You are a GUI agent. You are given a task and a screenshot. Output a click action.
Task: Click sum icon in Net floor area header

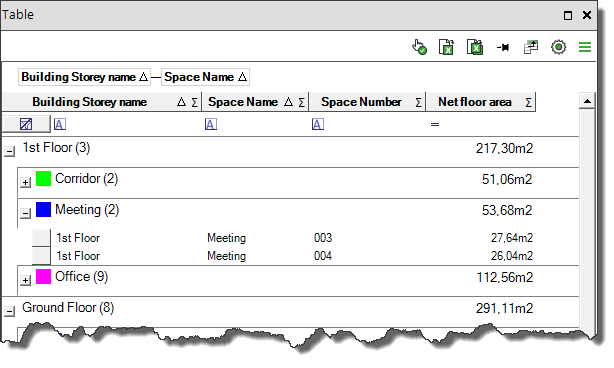pos(528,103)
